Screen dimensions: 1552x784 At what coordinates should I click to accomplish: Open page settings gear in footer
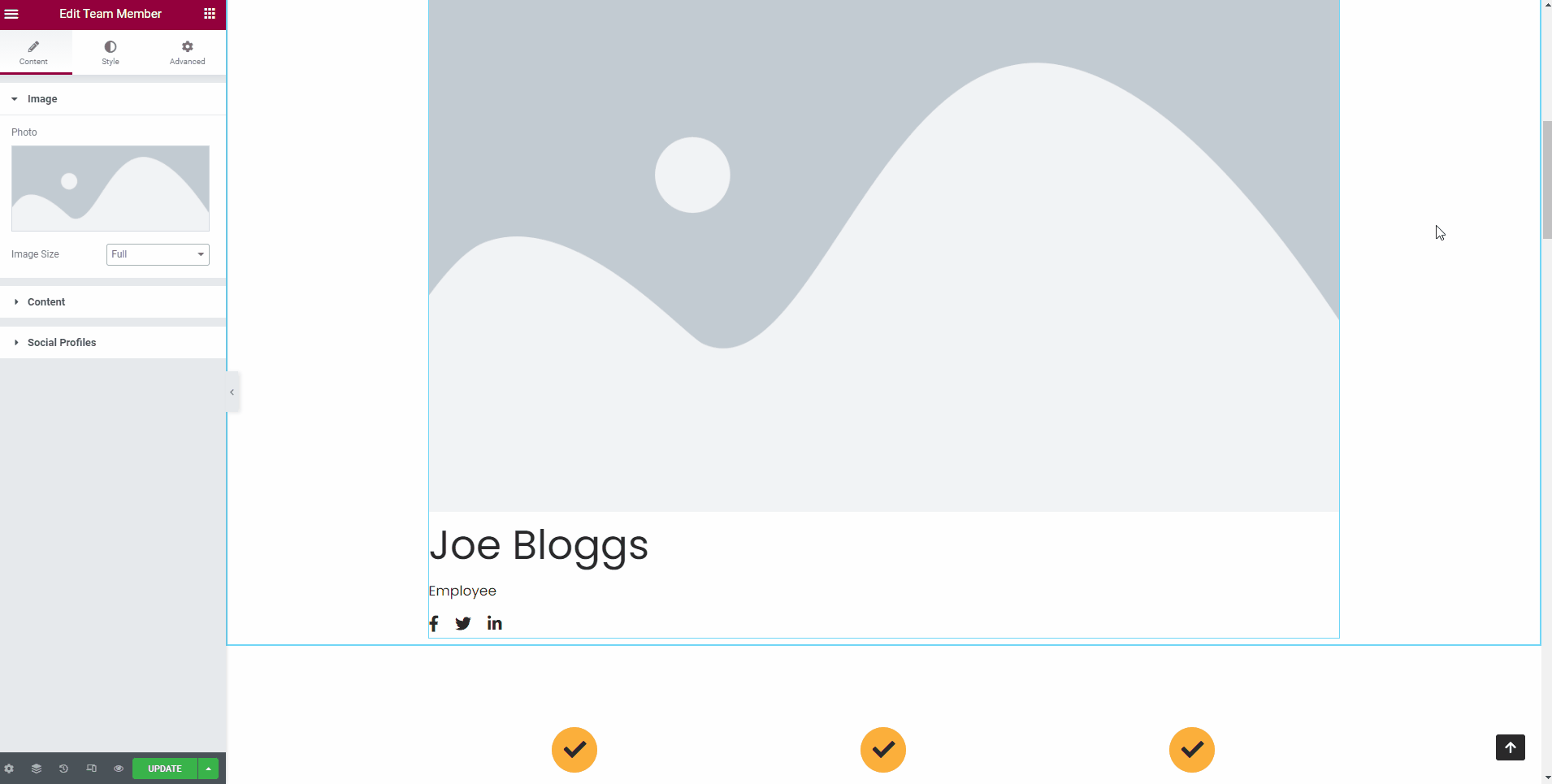[9, 769]
